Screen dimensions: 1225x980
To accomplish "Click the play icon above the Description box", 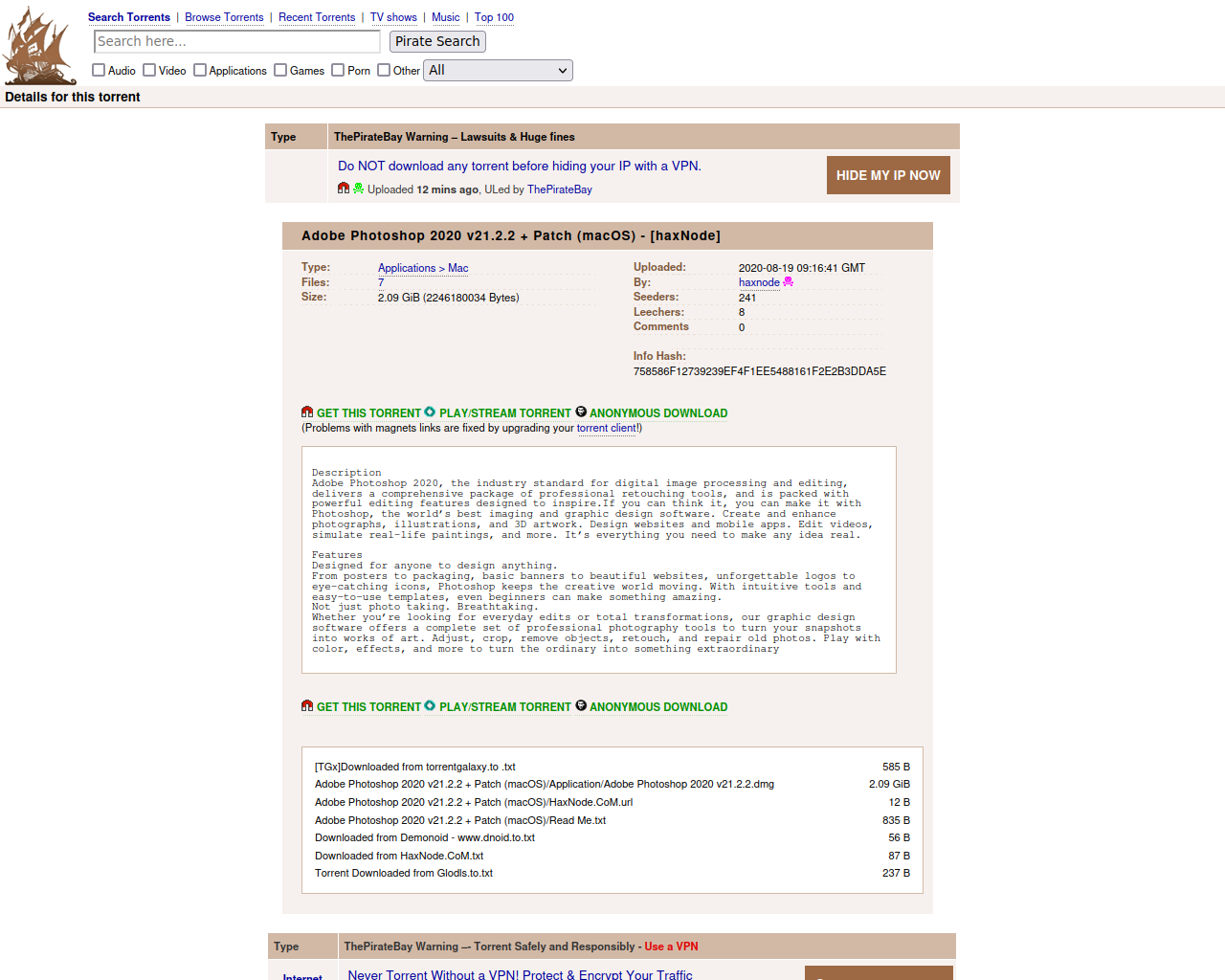I will [430, 412].
